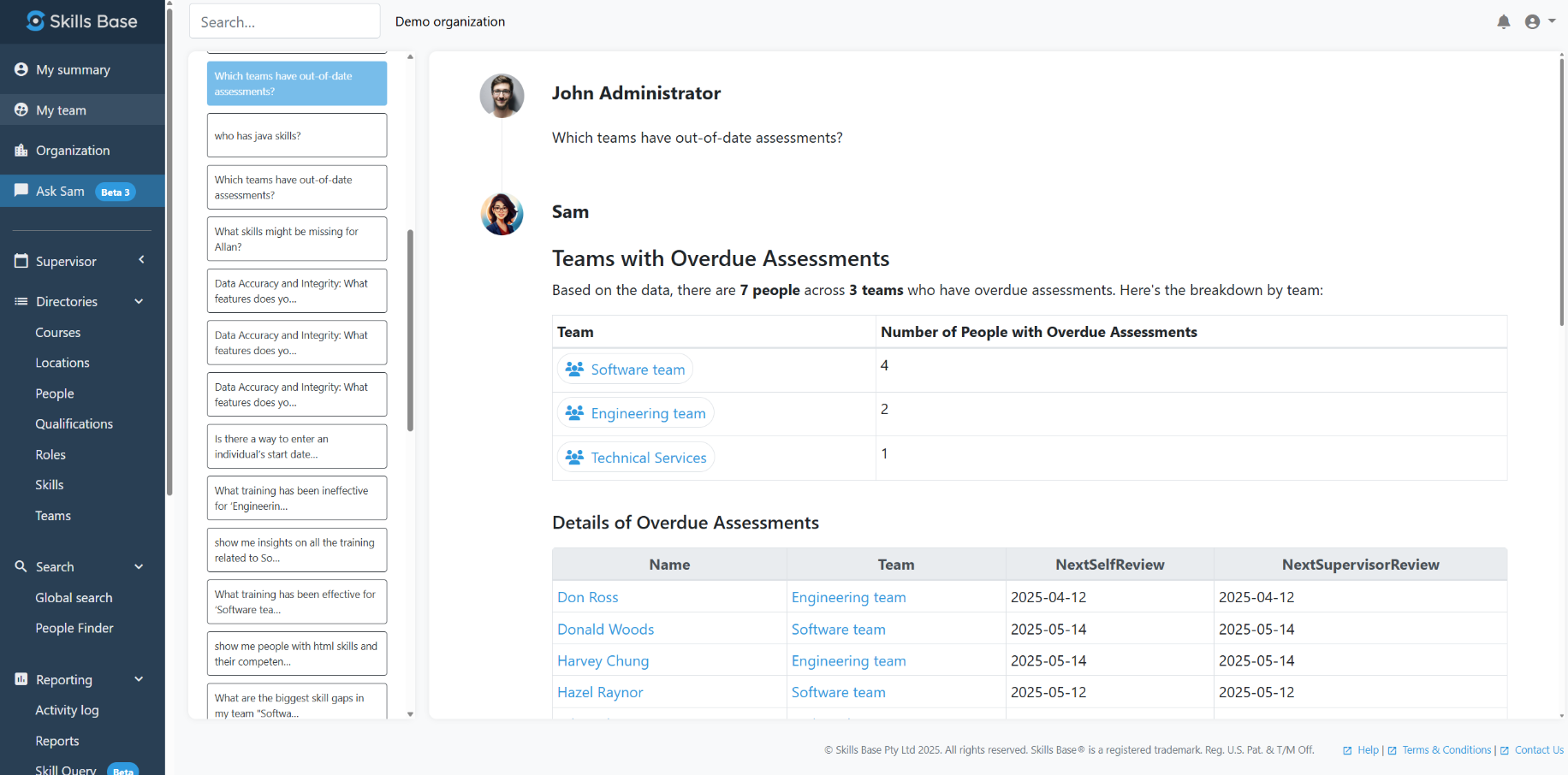
Task: Click the Organization building icon
Action: click(21, 151)
